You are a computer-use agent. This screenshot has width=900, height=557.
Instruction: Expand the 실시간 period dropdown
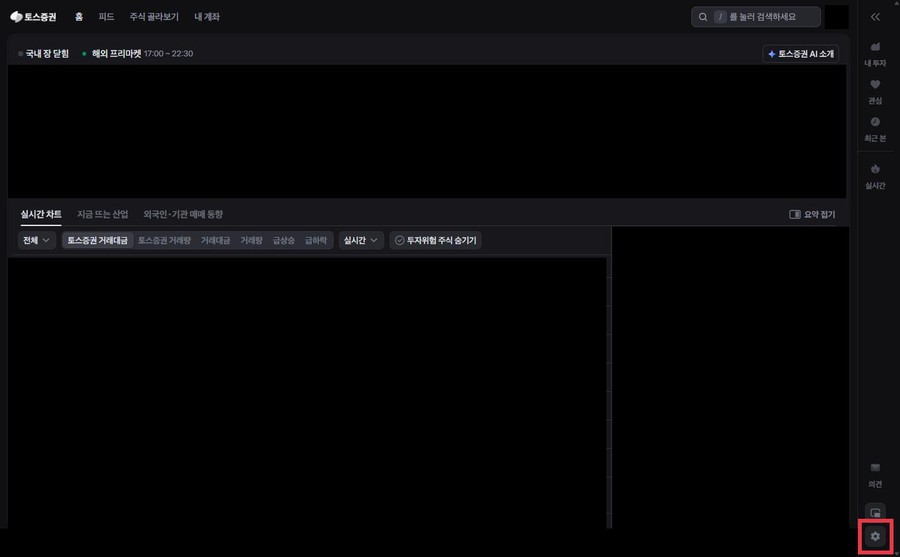coord(360,240)
